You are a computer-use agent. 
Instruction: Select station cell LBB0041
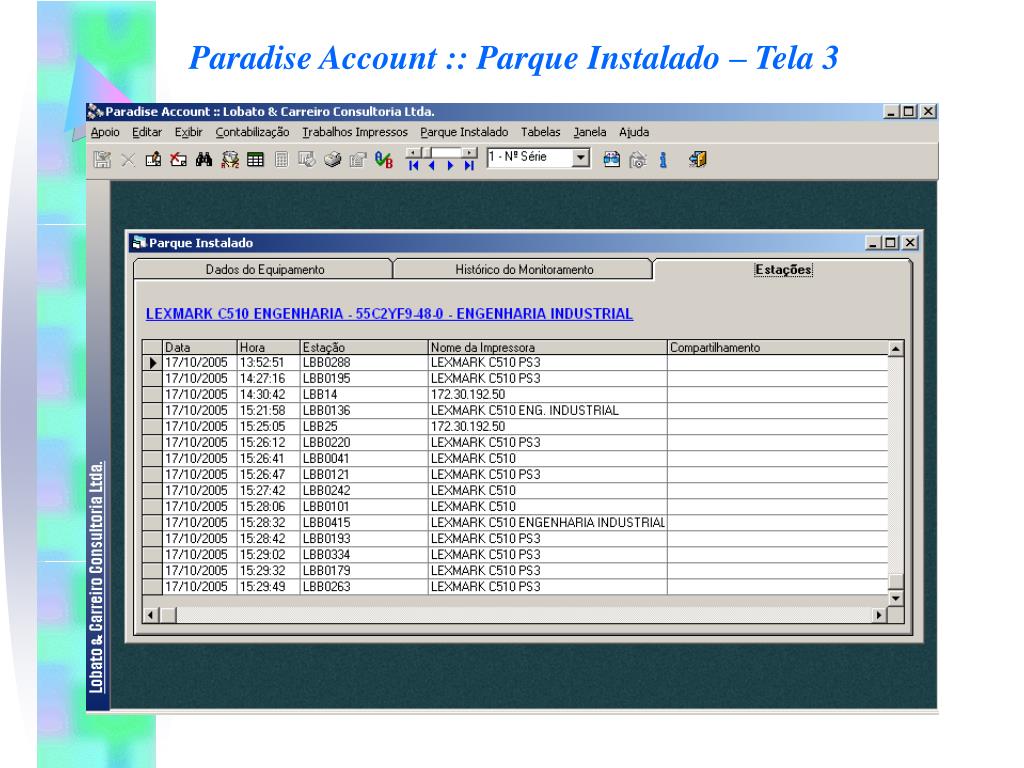point(364,458)
